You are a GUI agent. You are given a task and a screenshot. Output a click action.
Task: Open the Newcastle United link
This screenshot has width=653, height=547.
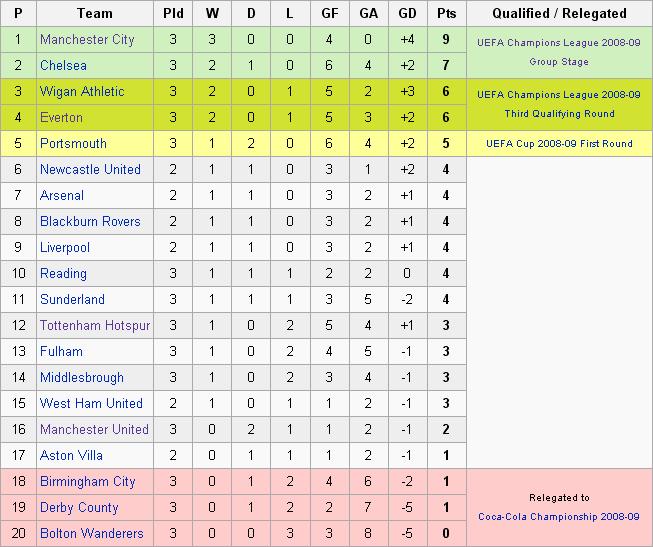[x=90, y=170]
